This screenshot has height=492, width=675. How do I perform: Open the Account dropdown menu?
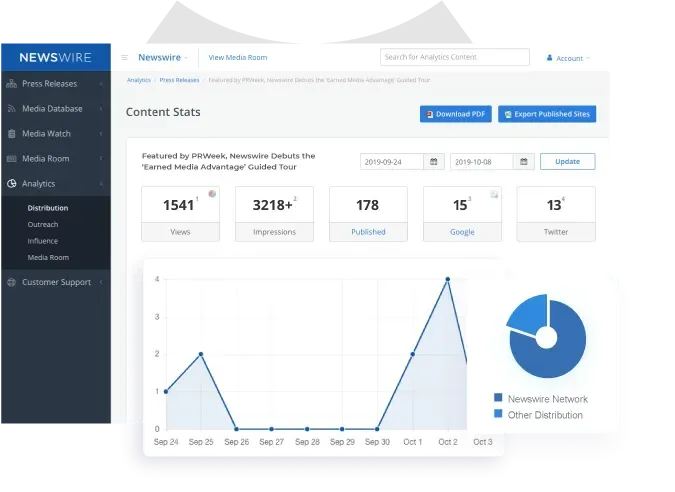(569, 58)
